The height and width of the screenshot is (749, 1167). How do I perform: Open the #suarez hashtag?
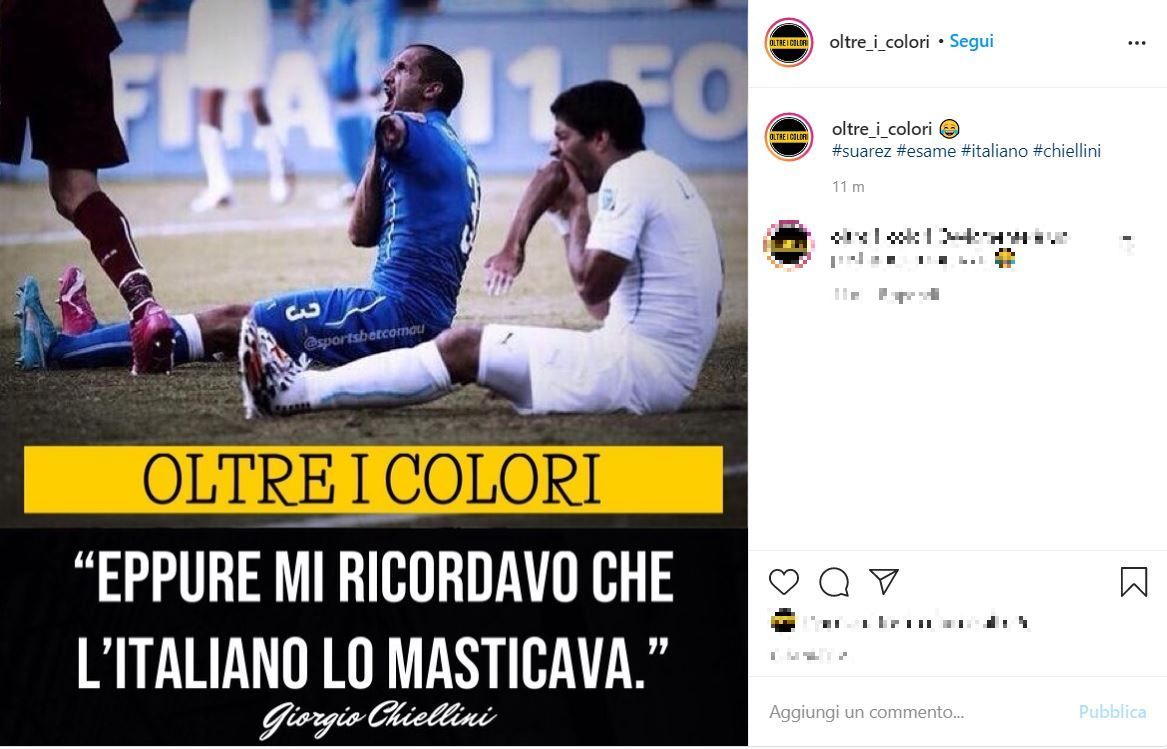tap(861, 151)
